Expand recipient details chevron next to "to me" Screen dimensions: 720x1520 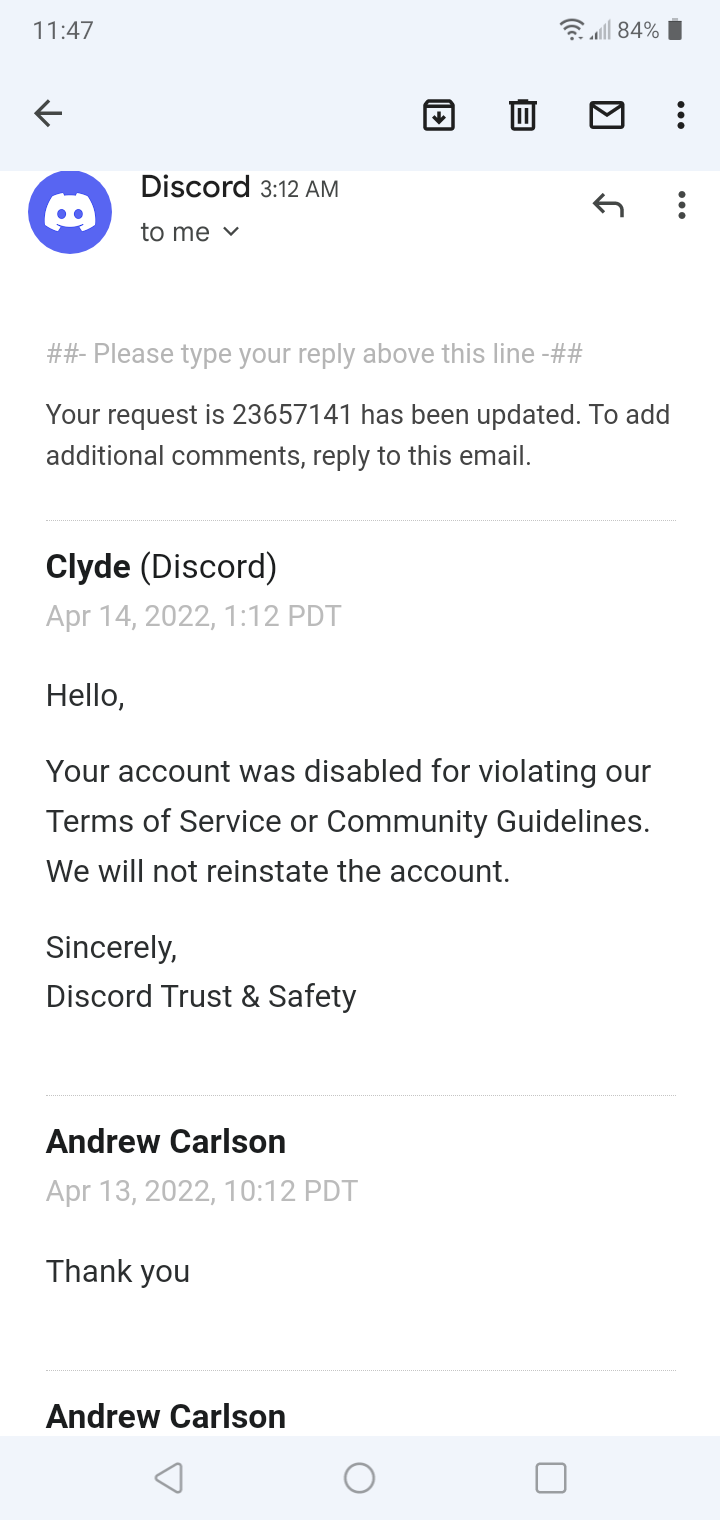click(x=231, y=232)
